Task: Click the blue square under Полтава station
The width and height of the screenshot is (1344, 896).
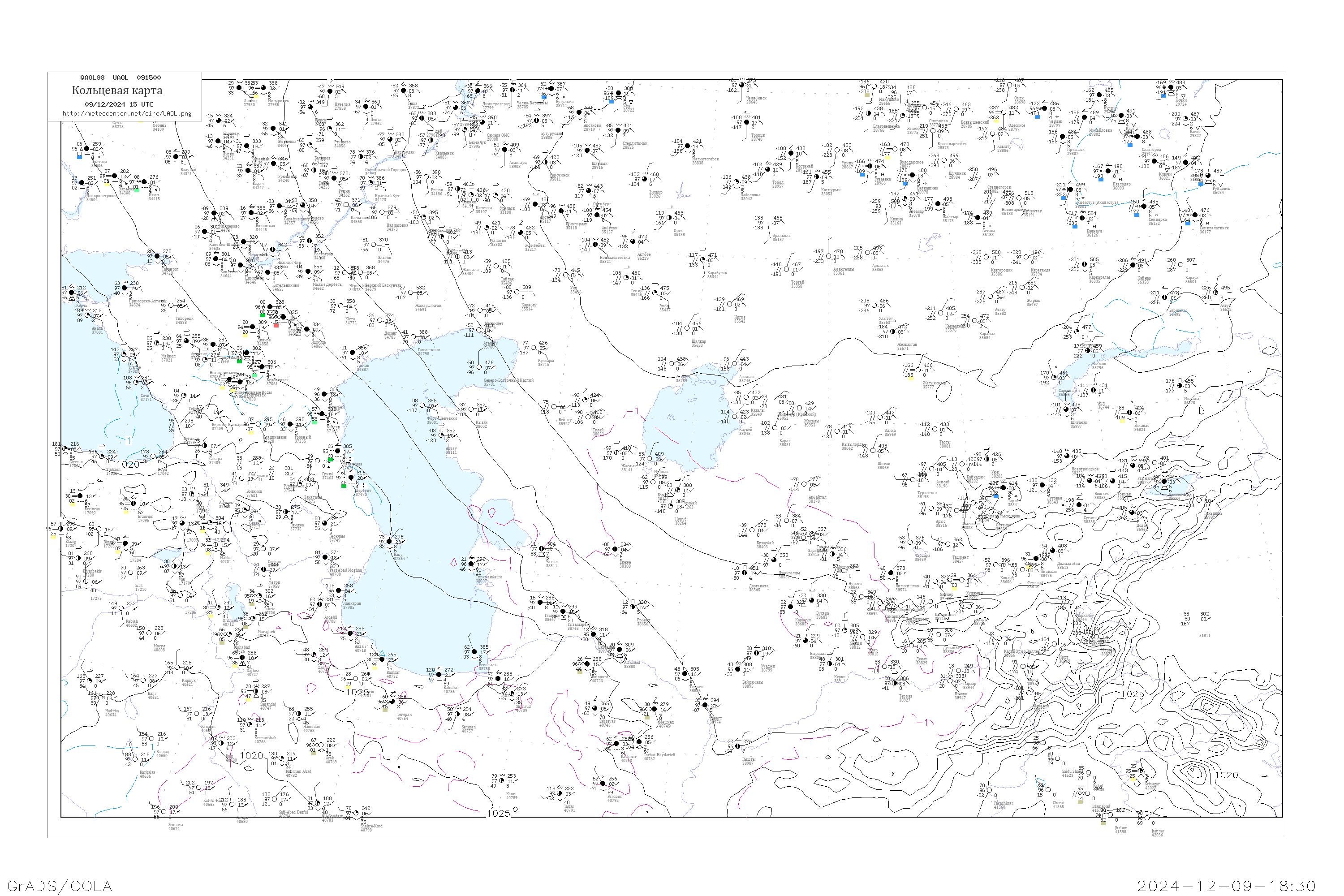Action: pyautogui.click(x=79, y=157)
